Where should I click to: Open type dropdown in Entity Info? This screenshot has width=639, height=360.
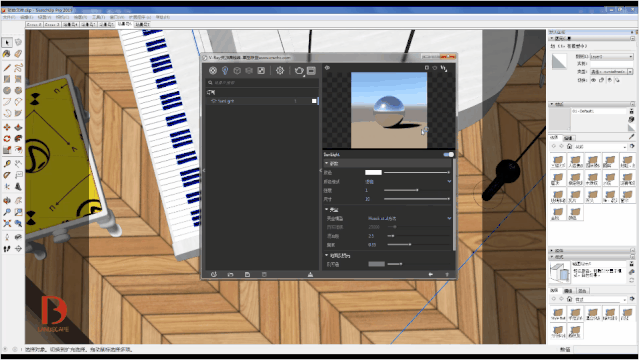point(611,72)
